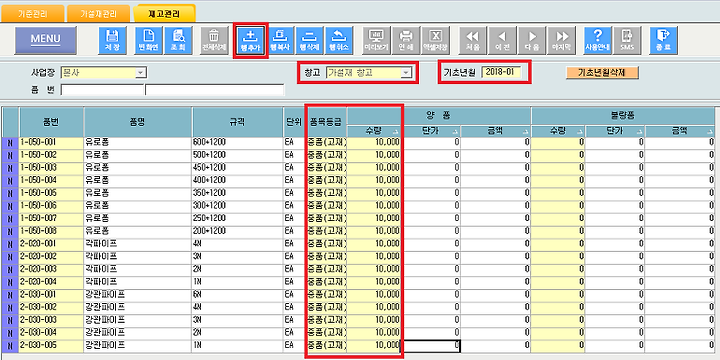Click the 빈화면 (blank screen) icon
This screenshot has height=360, width=720.
point(148,40)
